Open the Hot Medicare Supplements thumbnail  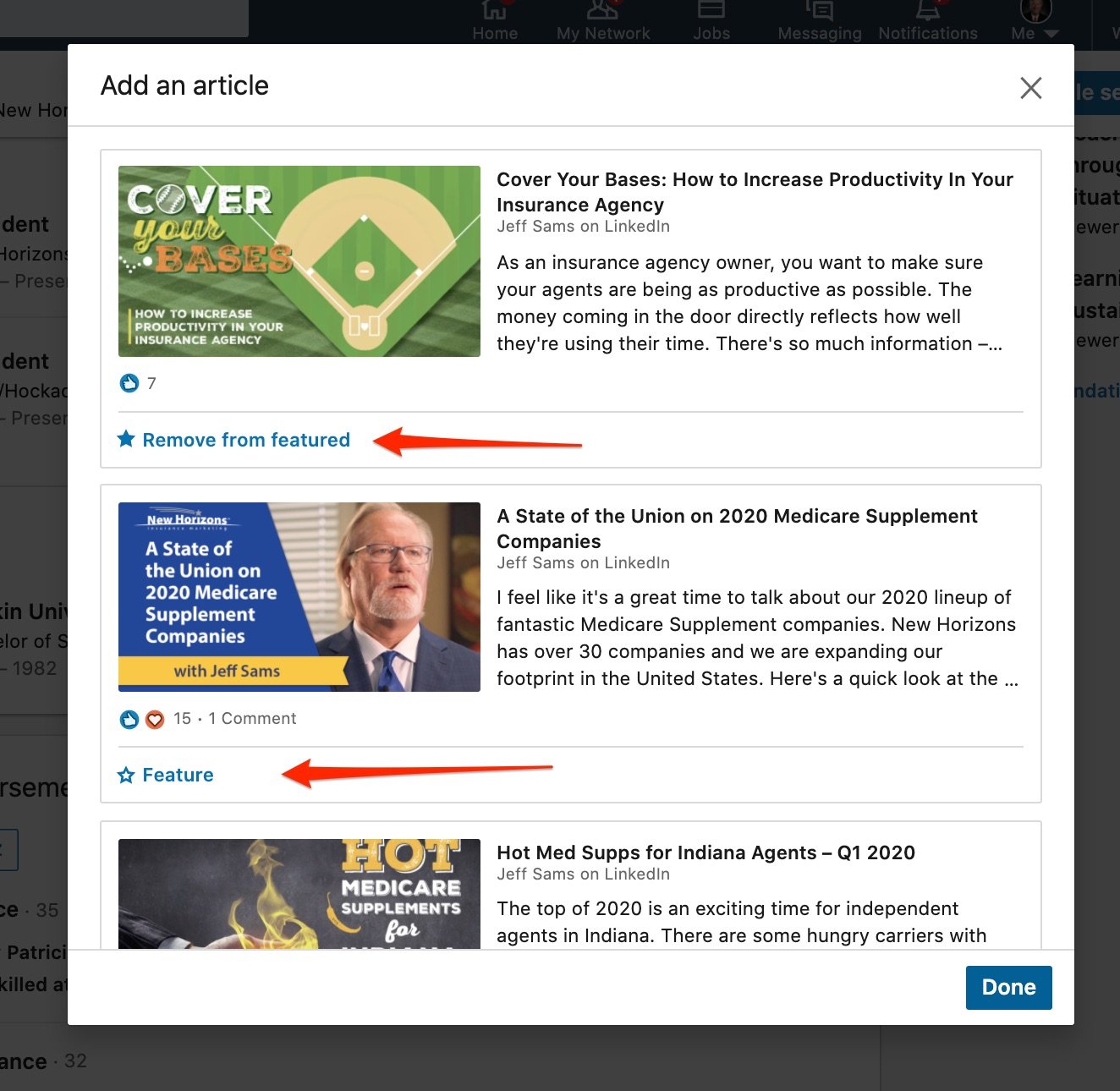(299, 893)
